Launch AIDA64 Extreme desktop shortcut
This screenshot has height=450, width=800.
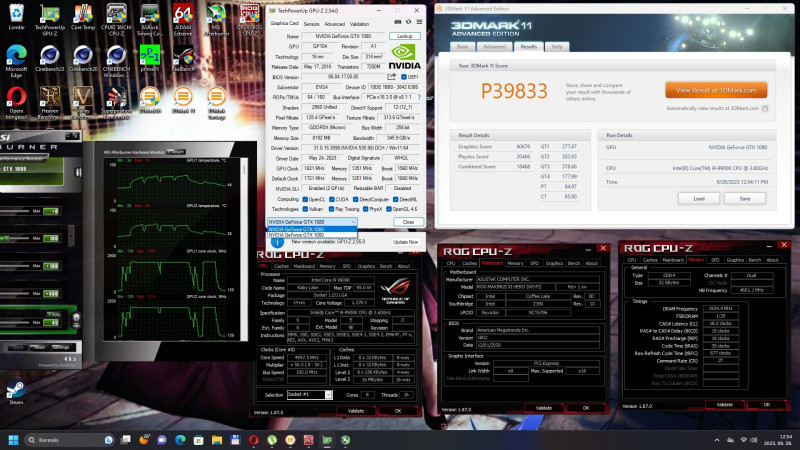183,19
